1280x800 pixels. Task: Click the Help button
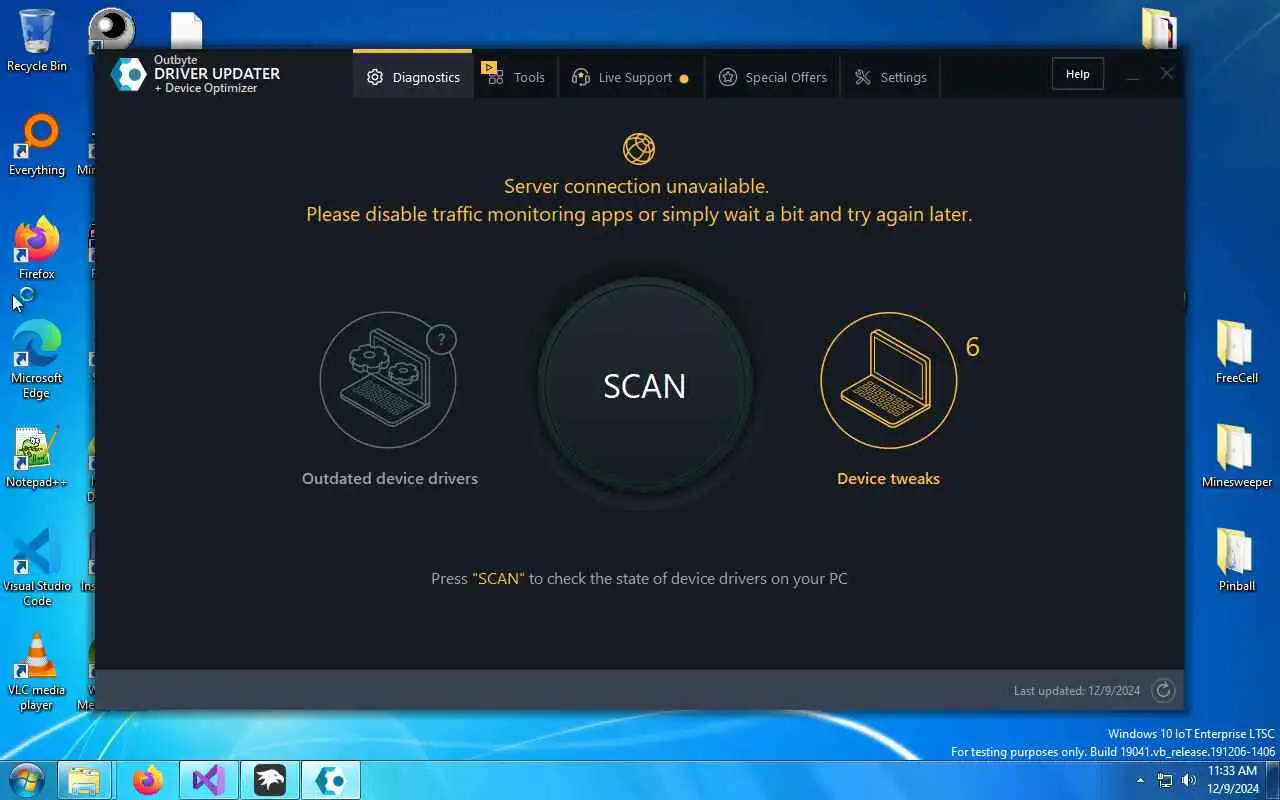tap(1077, 74)
